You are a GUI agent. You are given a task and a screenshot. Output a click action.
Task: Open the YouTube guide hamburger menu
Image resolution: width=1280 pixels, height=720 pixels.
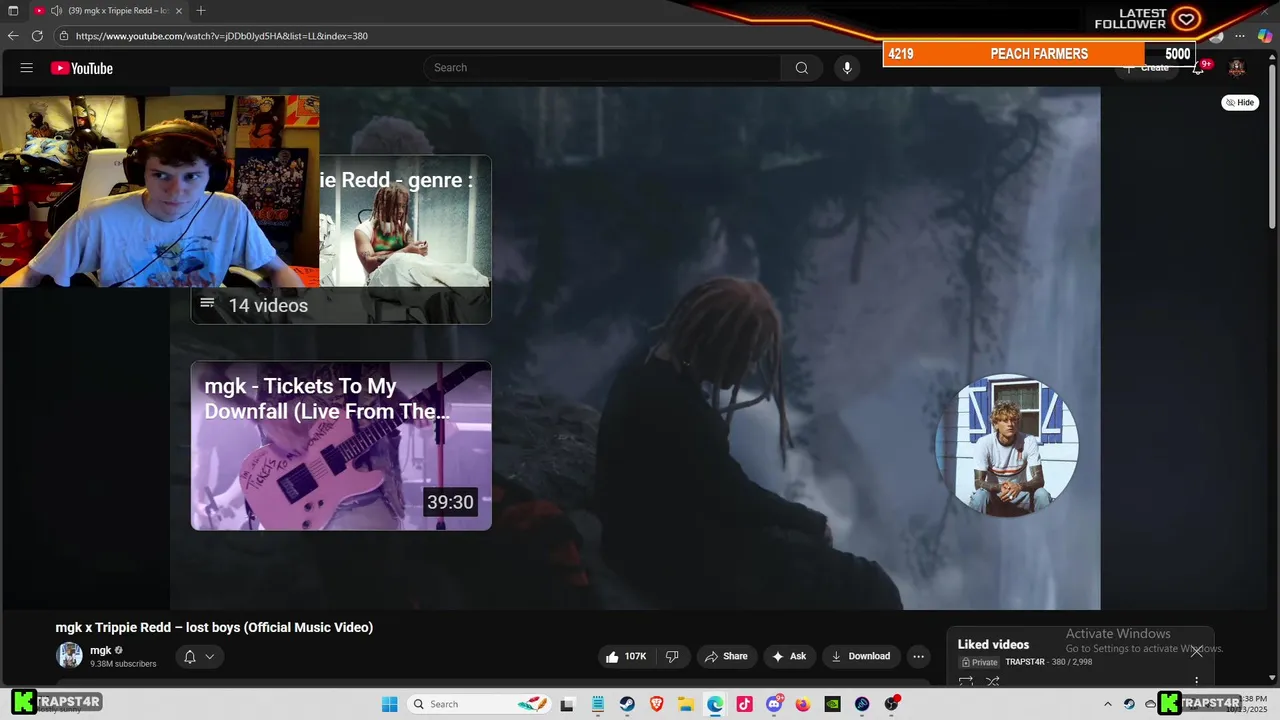[27, 68]
